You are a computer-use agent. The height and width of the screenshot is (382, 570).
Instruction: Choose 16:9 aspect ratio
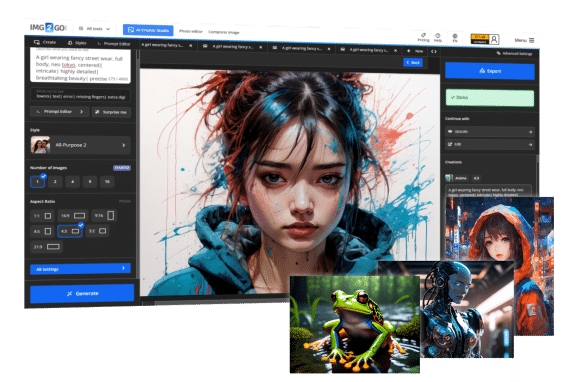coord(73,216)
